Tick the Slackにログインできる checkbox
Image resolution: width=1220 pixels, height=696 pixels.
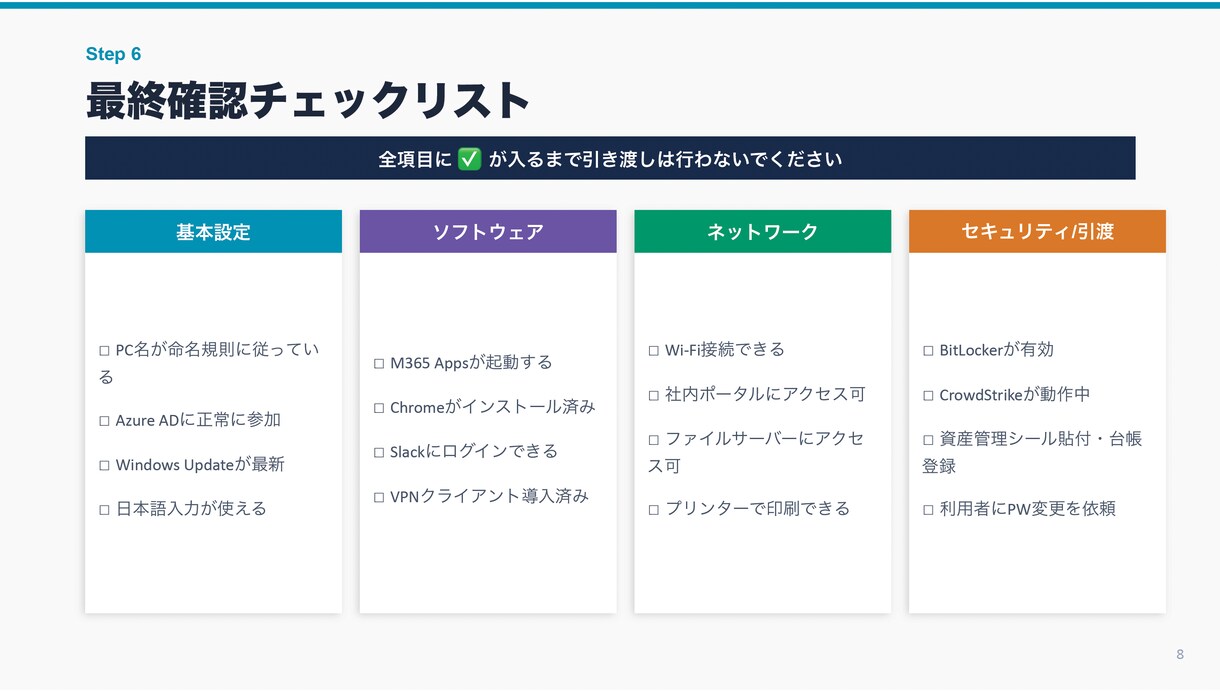tap(379, 452)
